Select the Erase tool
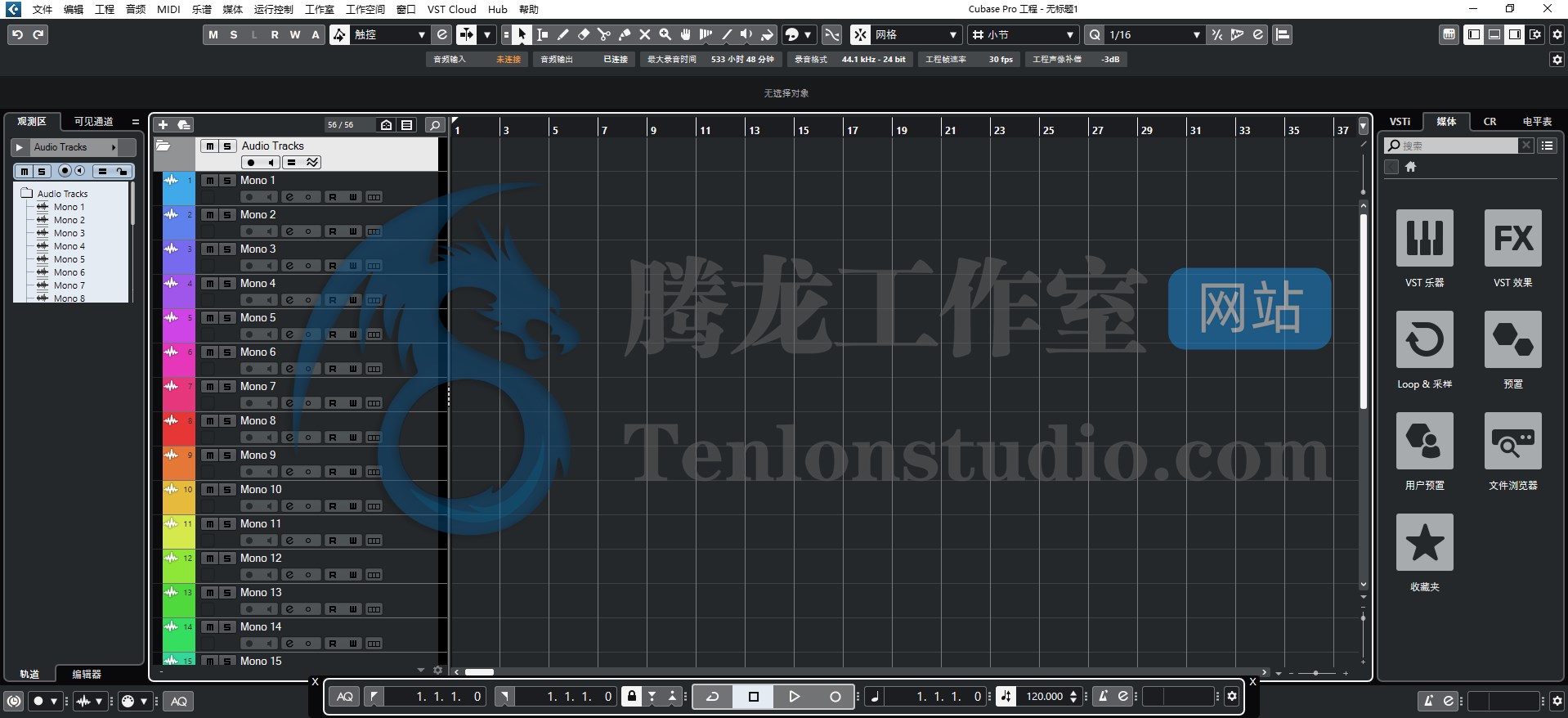Screen dimensions: 1568x718 (x=583, y=34)
